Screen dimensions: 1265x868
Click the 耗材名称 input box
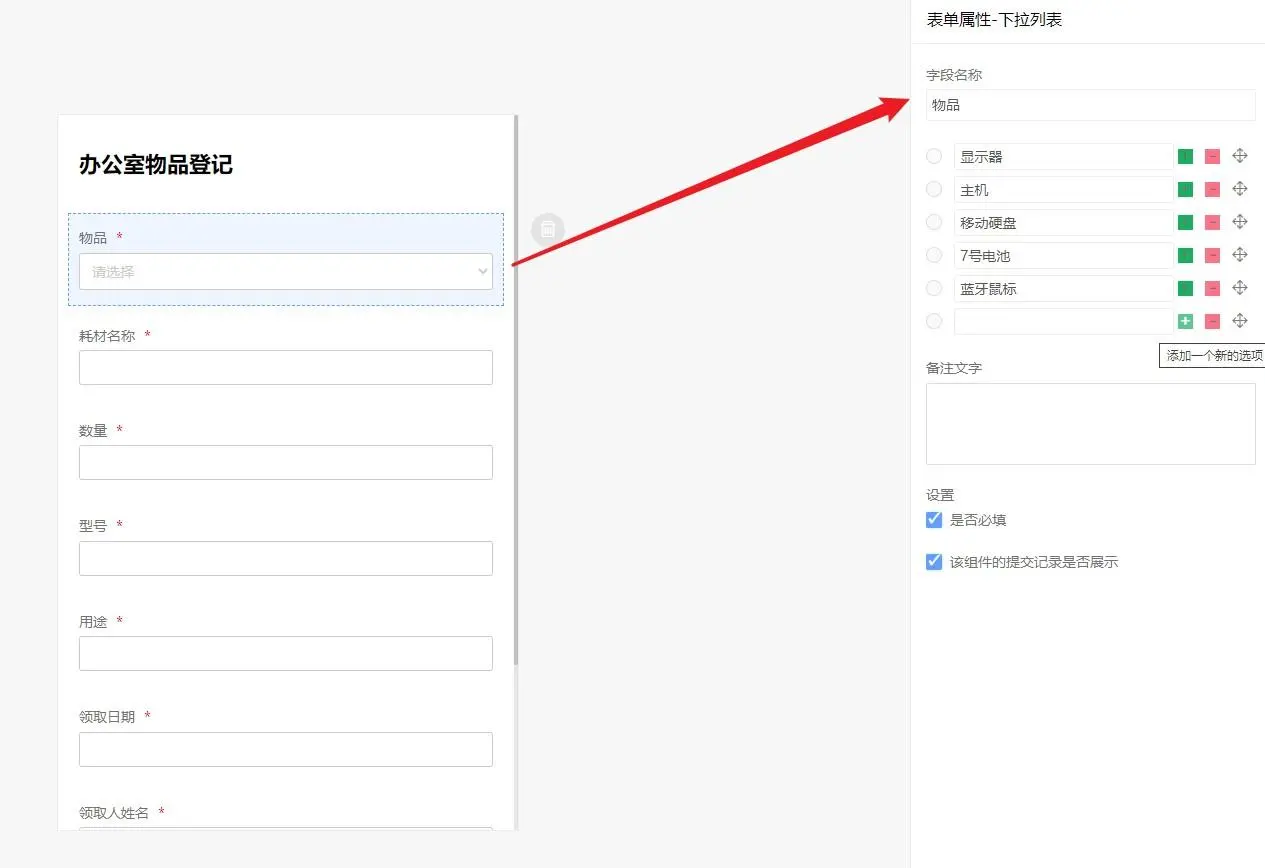tap(285, 367)
